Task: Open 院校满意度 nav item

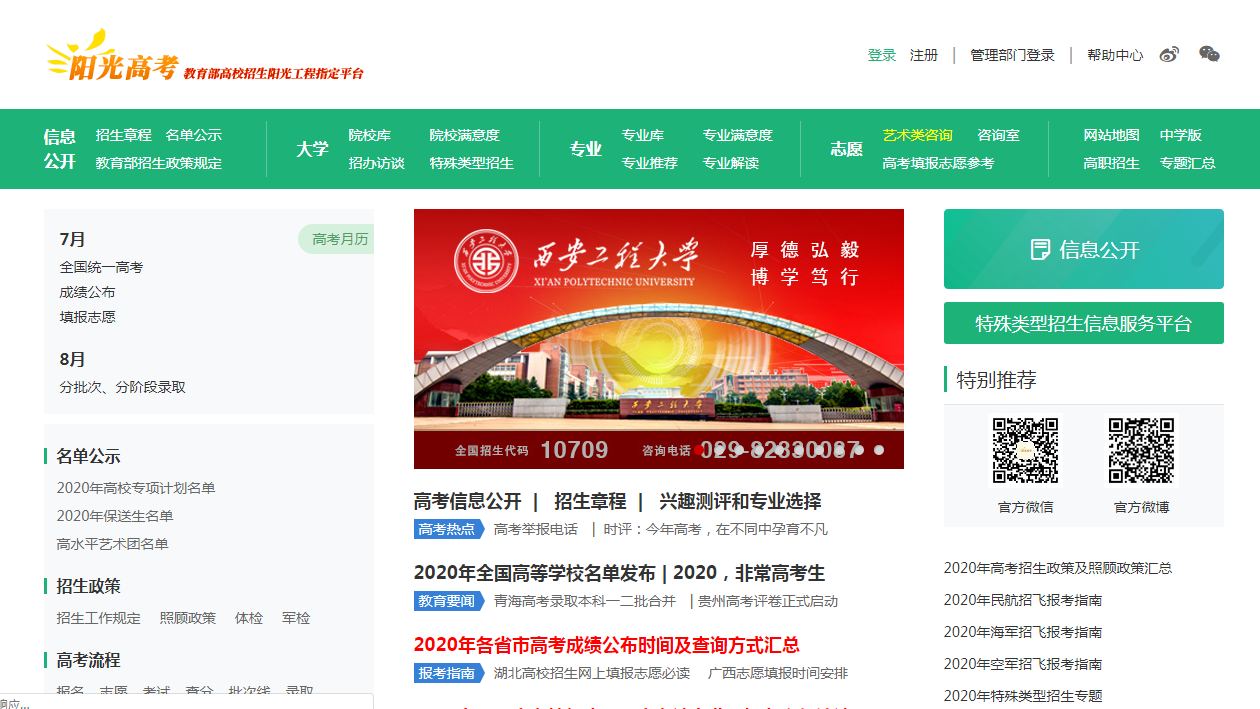Action: click(465, 135)
